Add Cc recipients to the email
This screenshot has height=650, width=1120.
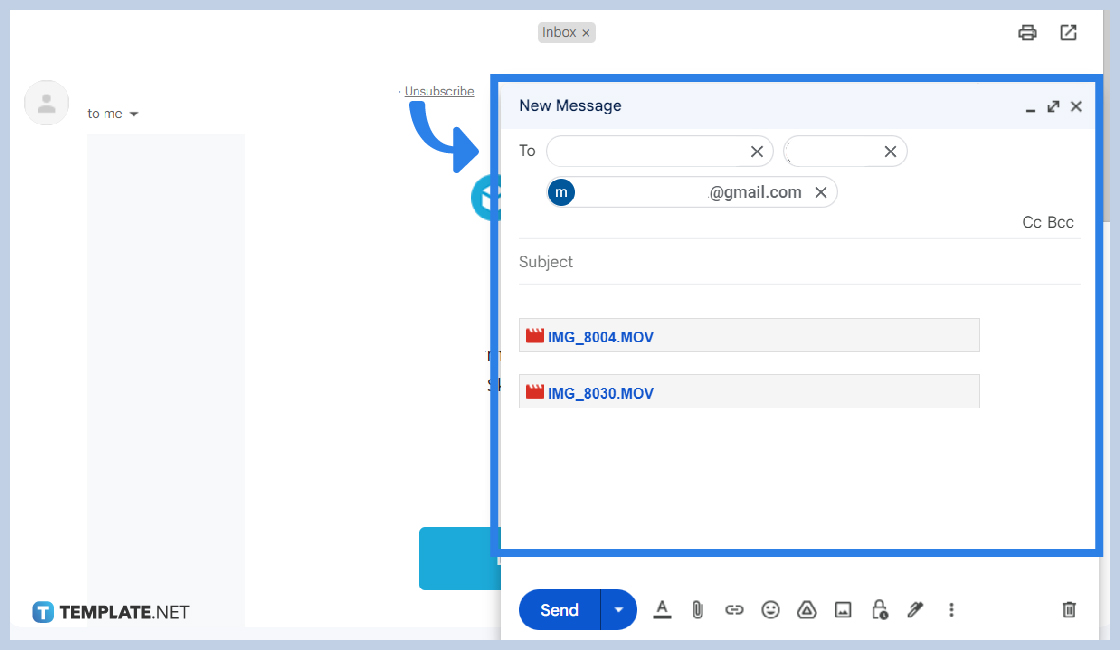1031,222
